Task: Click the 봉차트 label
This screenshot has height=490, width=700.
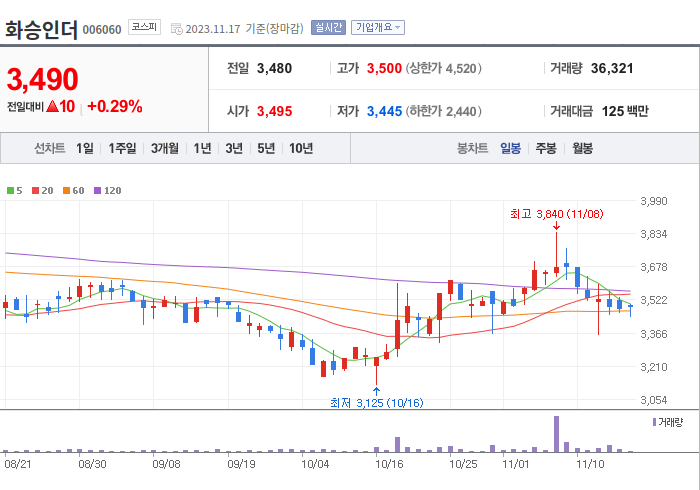Action: tap(472, 148)
